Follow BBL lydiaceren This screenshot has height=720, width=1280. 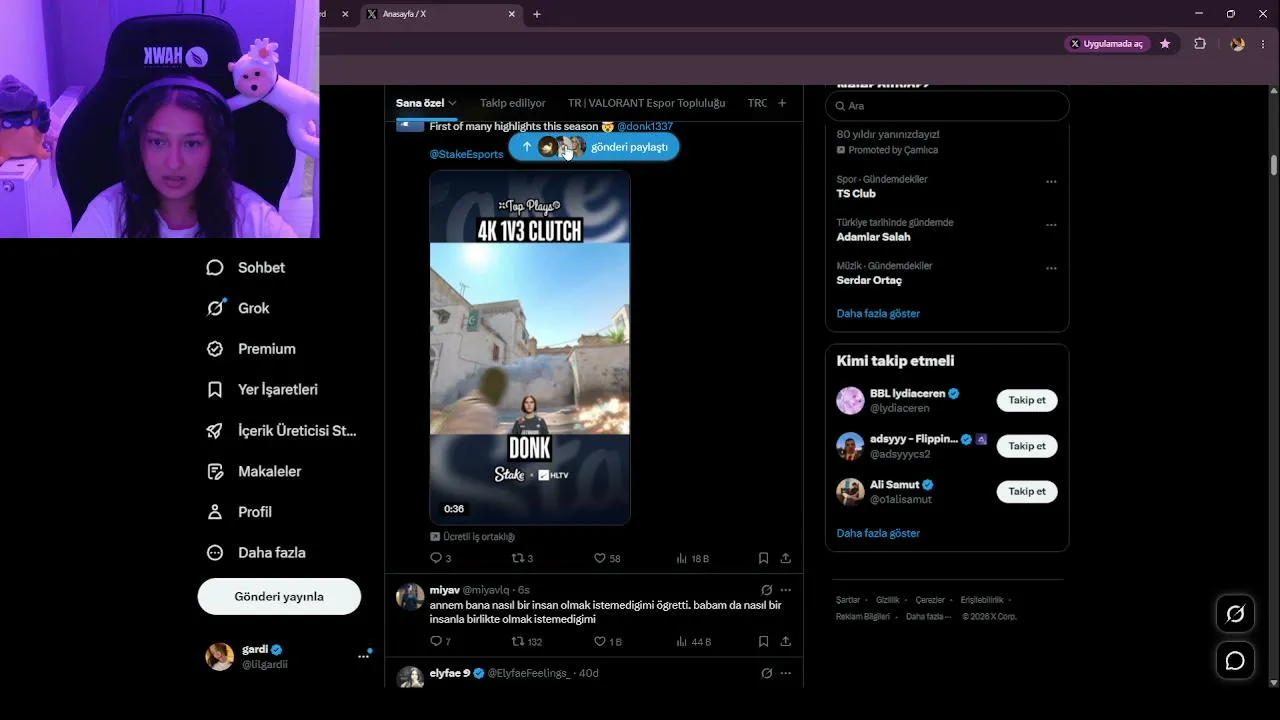1027,400
